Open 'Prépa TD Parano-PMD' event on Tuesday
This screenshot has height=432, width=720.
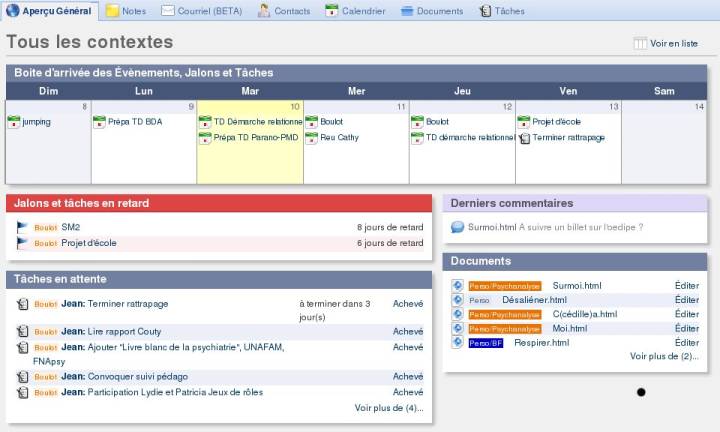[255, 138]
